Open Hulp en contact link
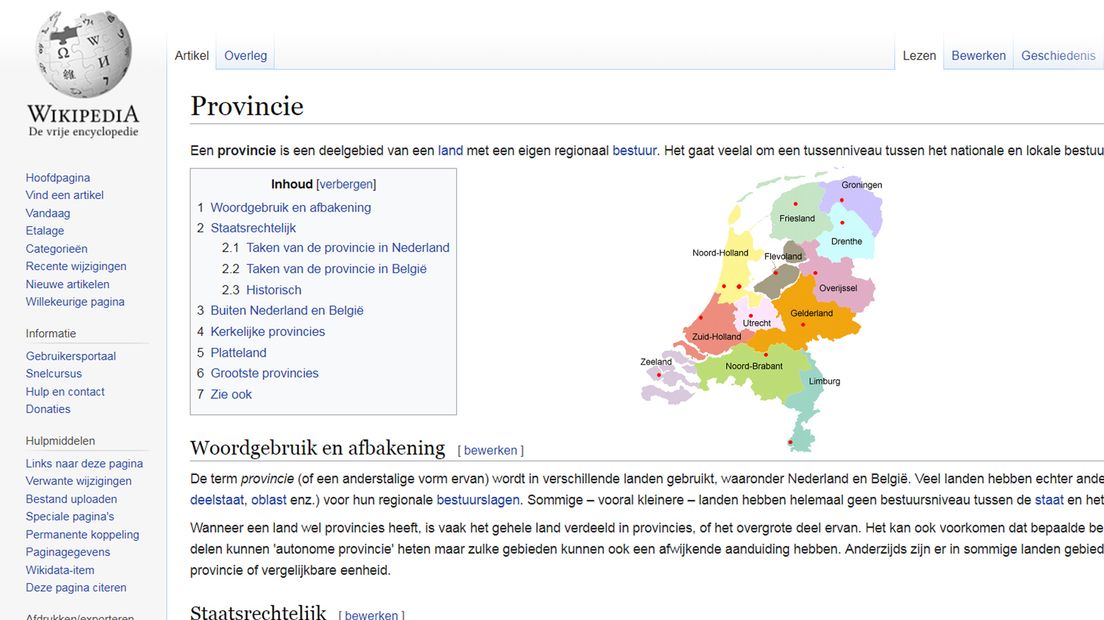The height and width of the screenshot is (620, 1104). [65, 392]
